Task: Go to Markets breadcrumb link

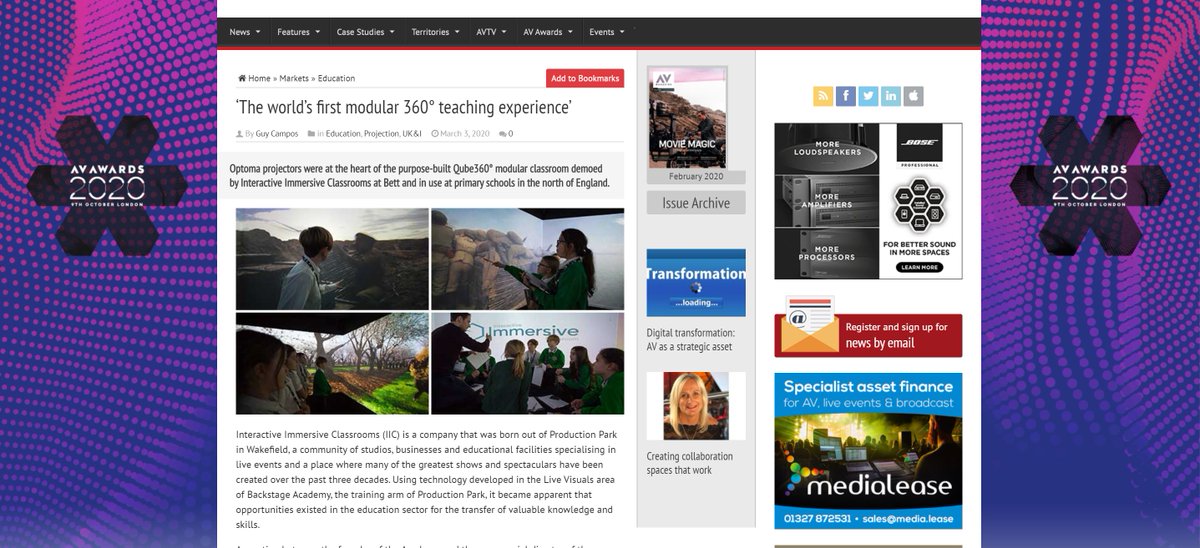Action: tap(294, 78)
